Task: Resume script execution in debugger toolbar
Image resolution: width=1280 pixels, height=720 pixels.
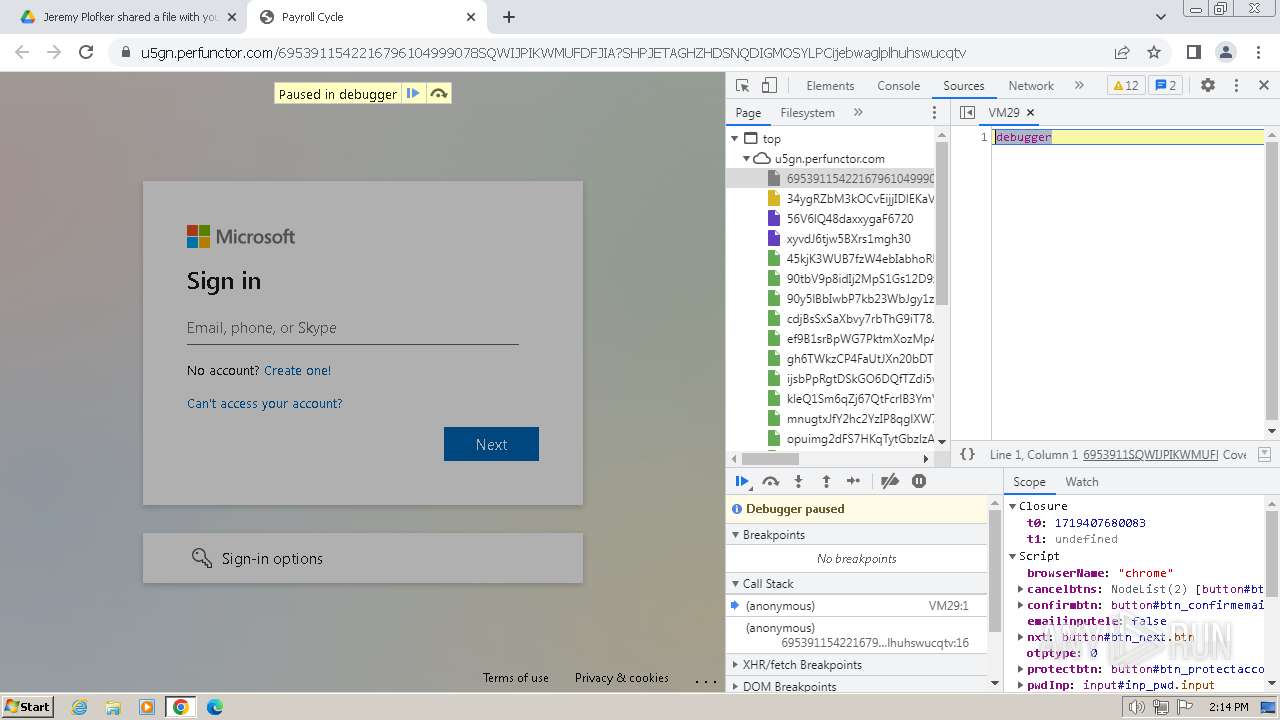Action: pyautogui.click(x=742, y=481)
